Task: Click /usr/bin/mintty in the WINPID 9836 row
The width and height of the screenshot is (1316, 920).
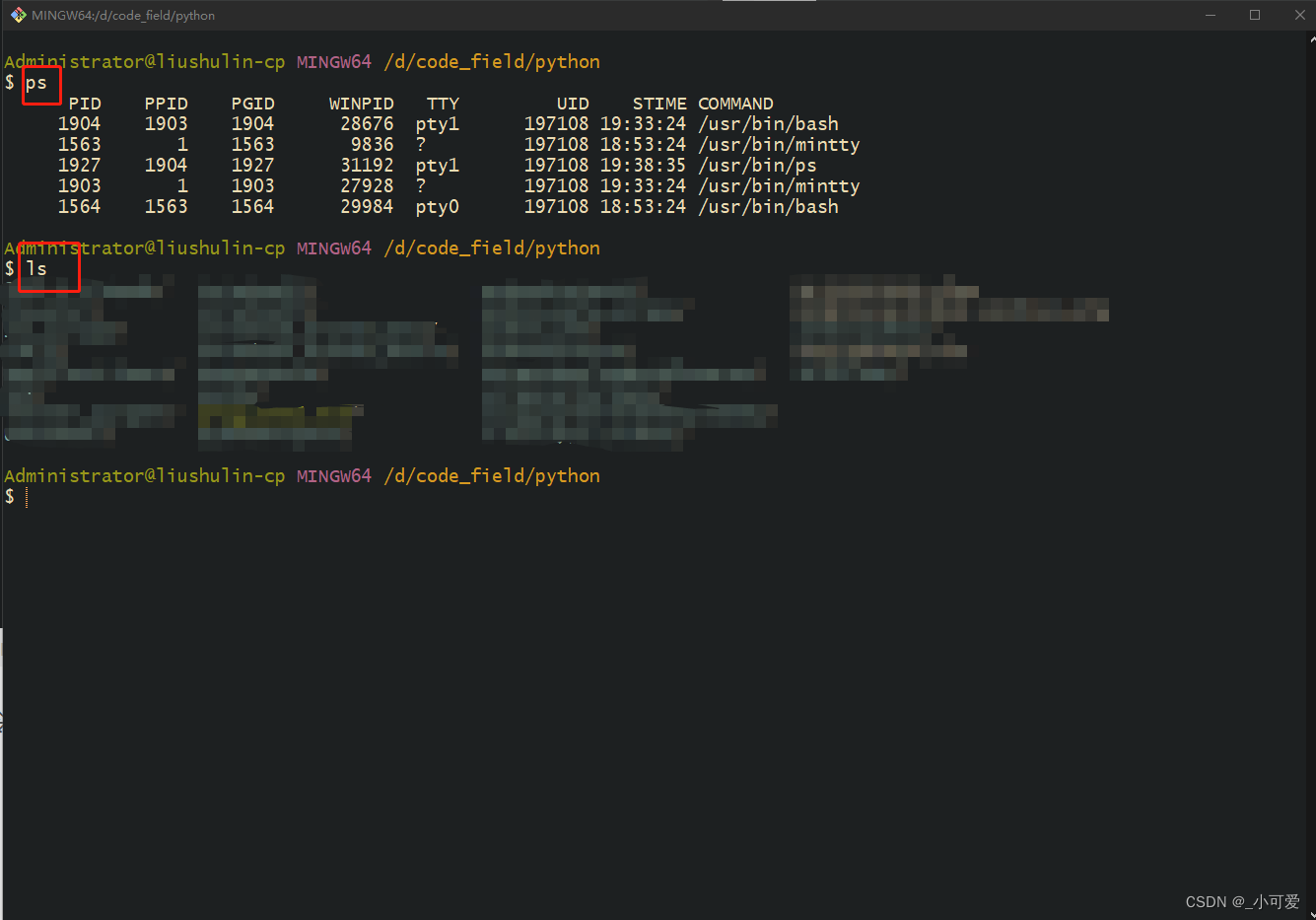Action: [780, 145]
